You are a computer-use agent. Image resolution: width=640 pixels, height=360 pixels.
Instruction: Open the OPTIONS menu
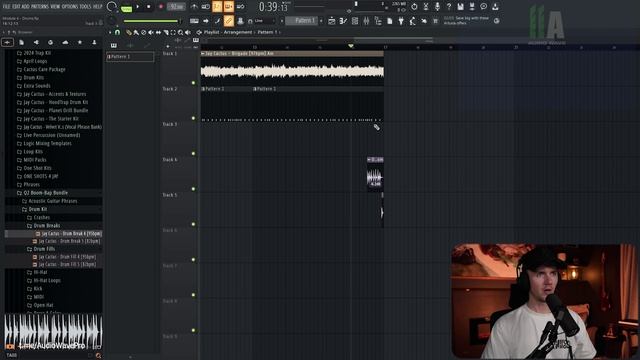[x=70, y=7]
